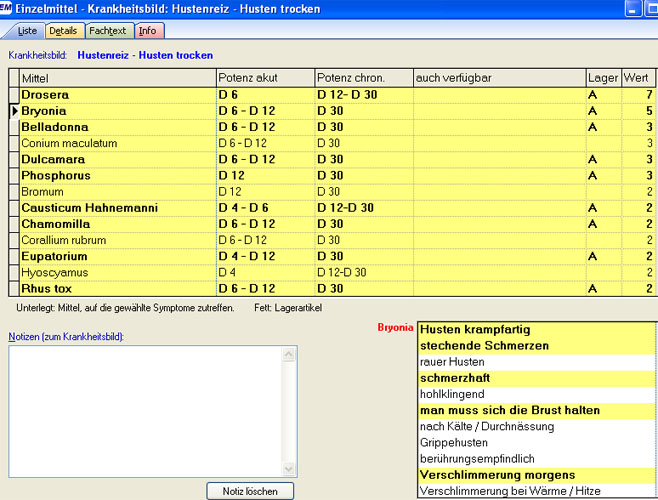The height and width of the screenshot is (500, 658).
Task: Select the Info tab
Action: (147, 31)
